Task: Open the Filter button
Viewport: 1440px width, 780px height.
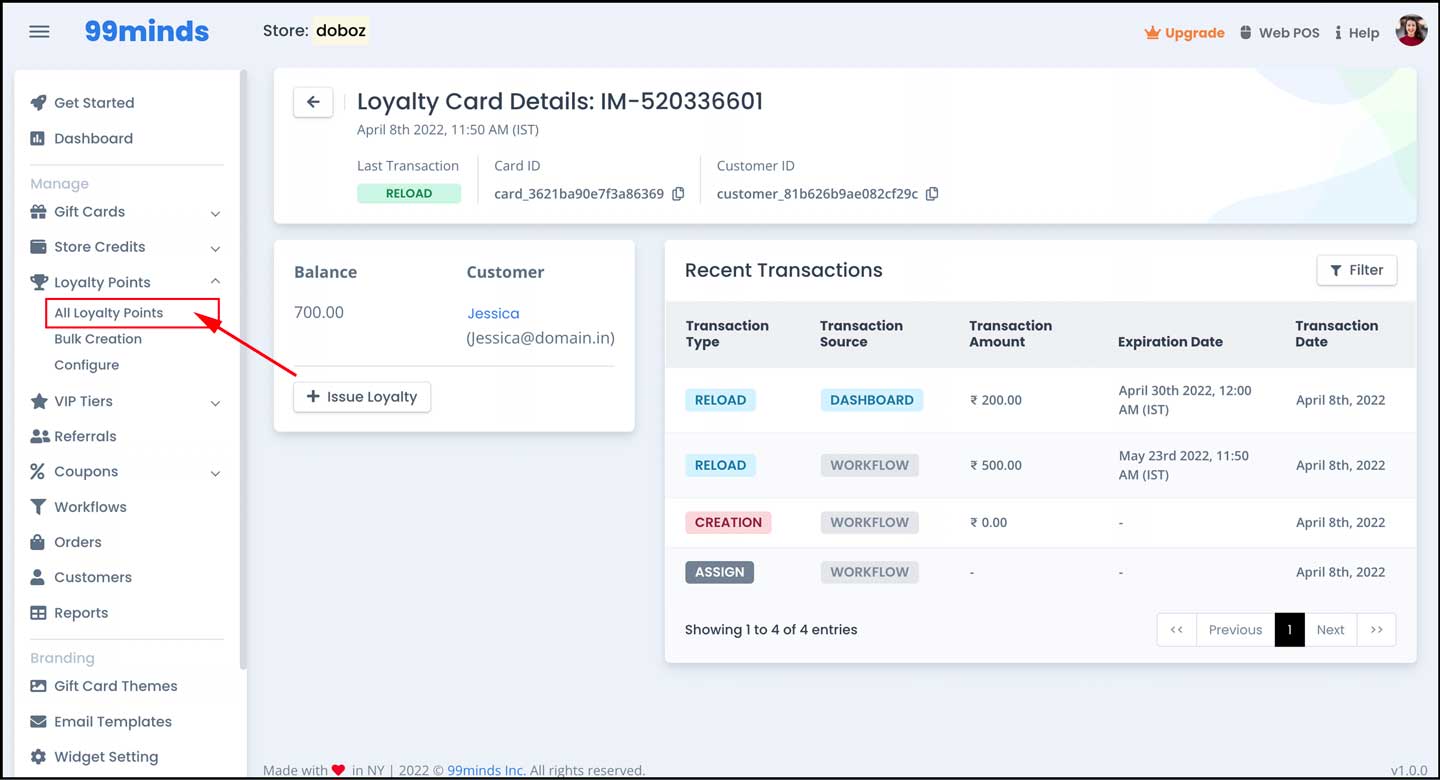Action: coord(1356,270)
